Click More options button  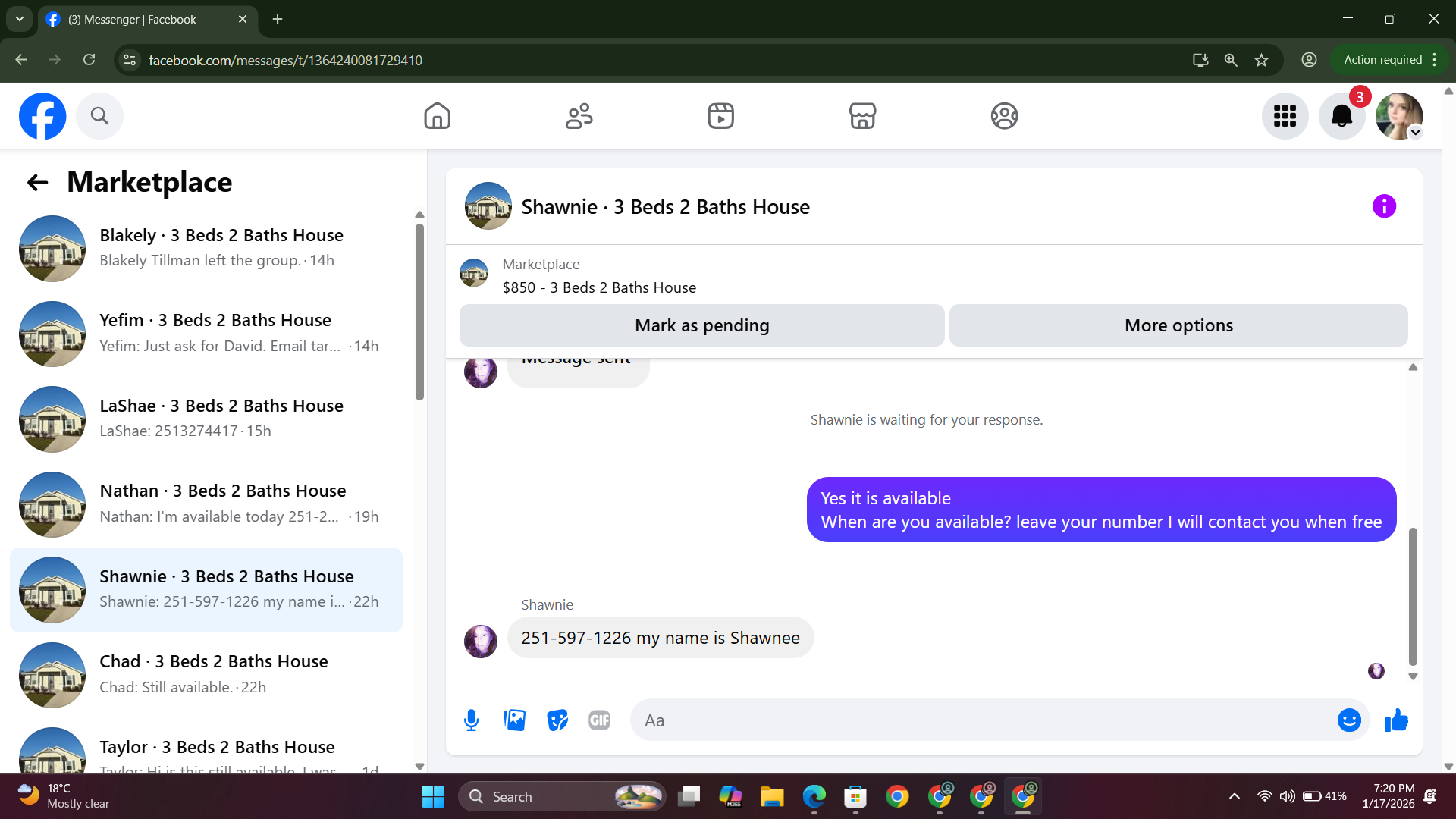pyautogui.click(x=1178, y=325)
